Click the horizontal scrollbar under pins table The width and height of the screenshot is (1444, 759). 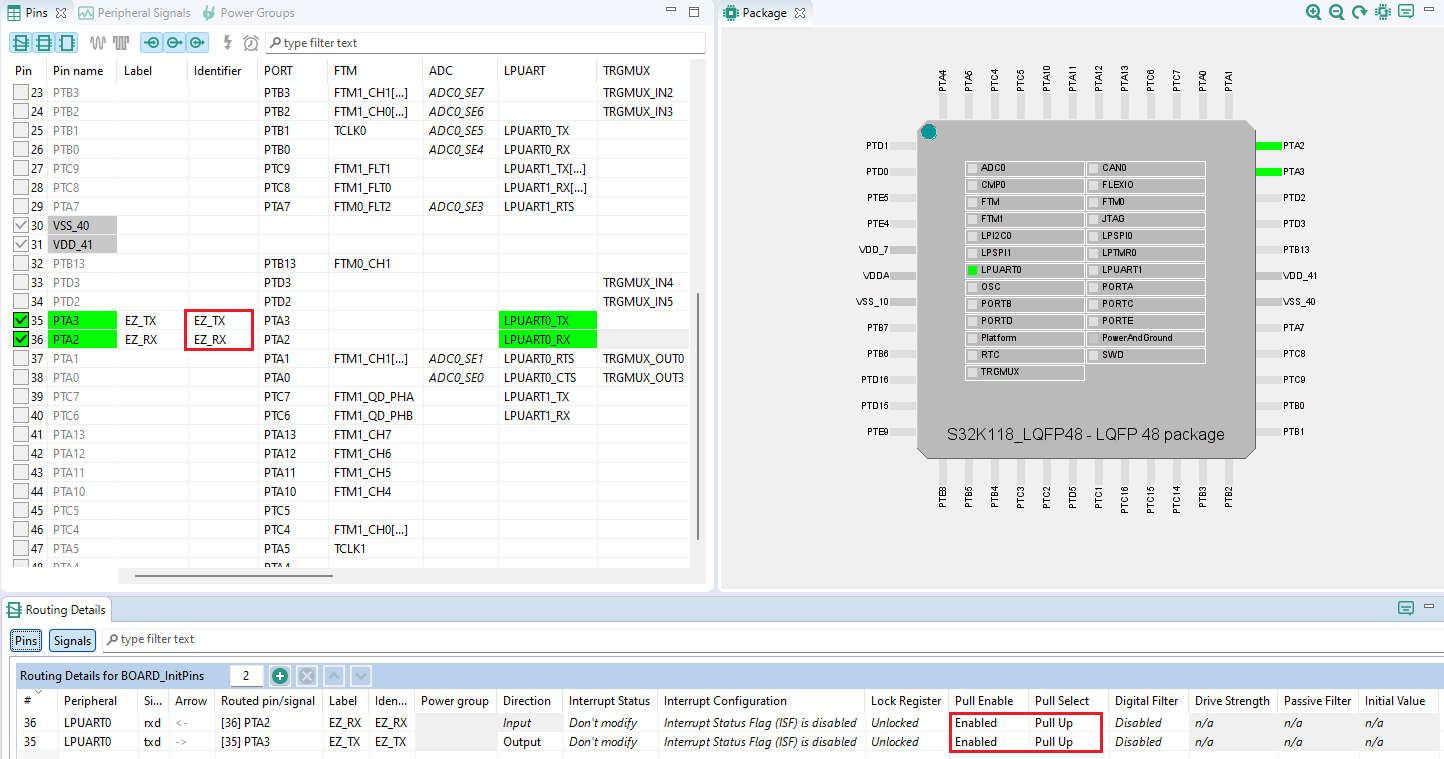pyautogui.click(x=232, y=576)
